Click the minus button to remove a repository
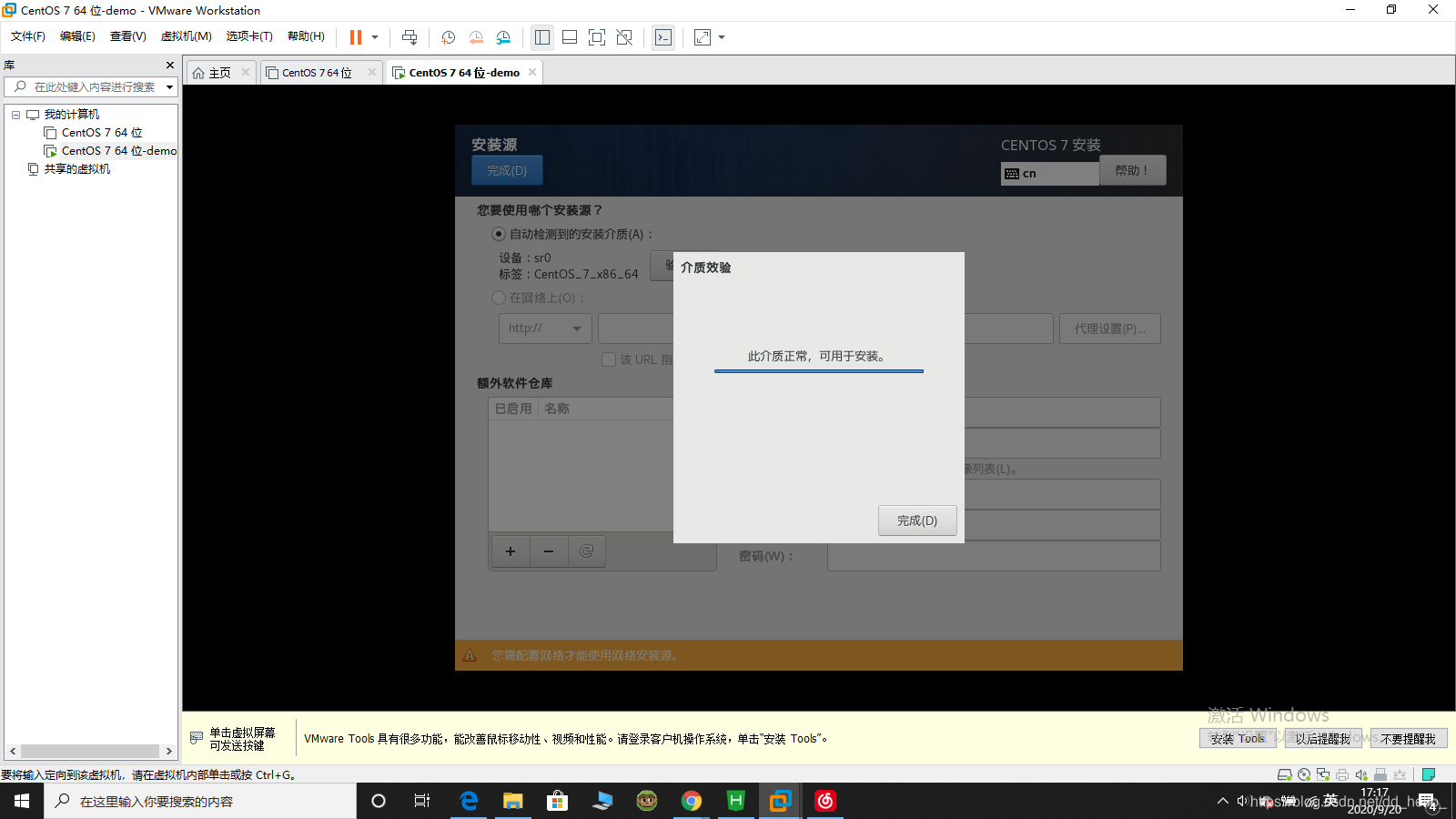The image size is (1456, 819). [549, 551]
